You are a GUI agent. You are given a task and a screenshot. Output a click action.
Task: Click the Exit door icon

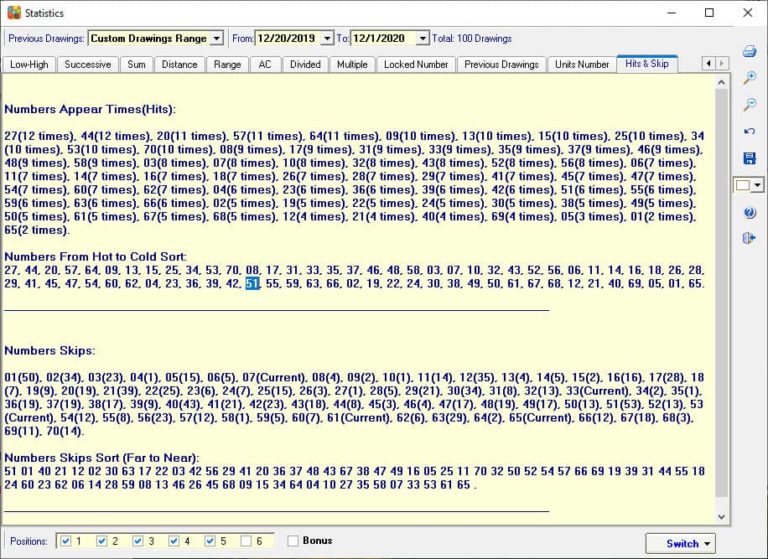click(x=749, y=238)
